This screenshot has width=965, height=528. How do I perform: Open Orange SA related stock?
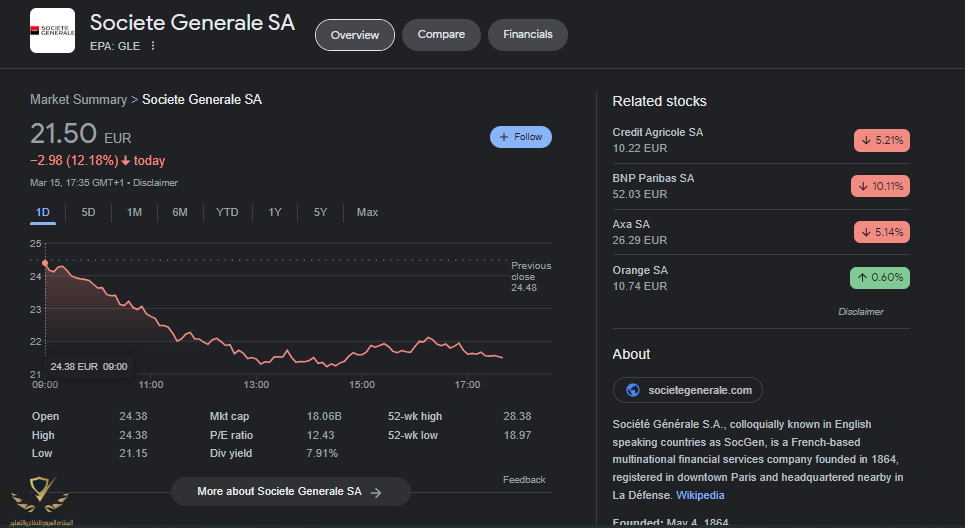761,278
